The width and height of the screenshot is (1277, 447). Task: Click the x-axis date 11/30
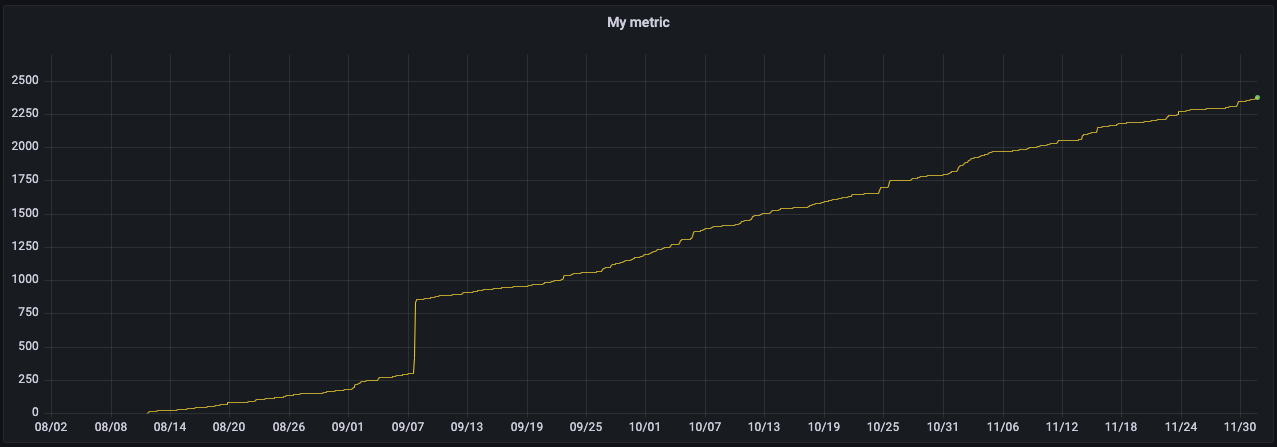1240,426
